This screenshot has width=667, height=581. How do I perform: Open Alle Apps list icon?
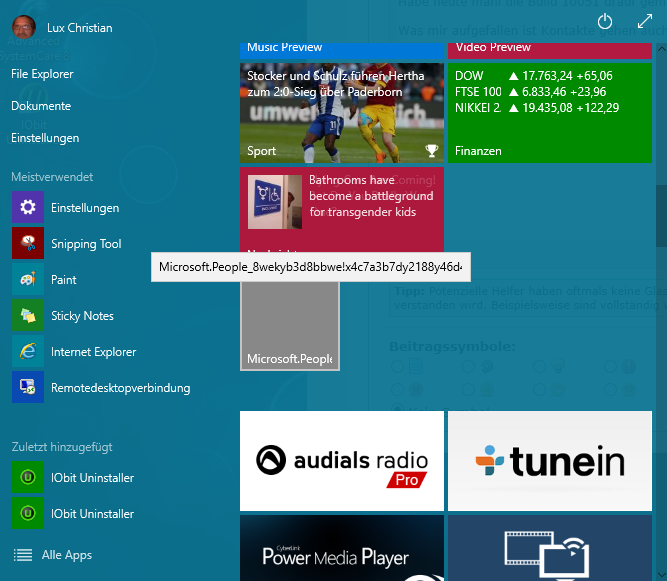pos(23,555)
